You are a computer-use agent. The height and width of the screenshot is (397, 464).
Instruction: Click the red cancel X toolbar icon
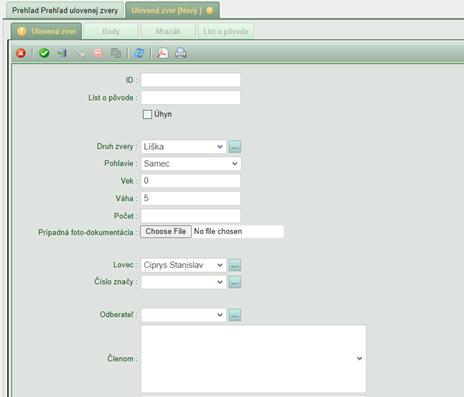point(21,53)
